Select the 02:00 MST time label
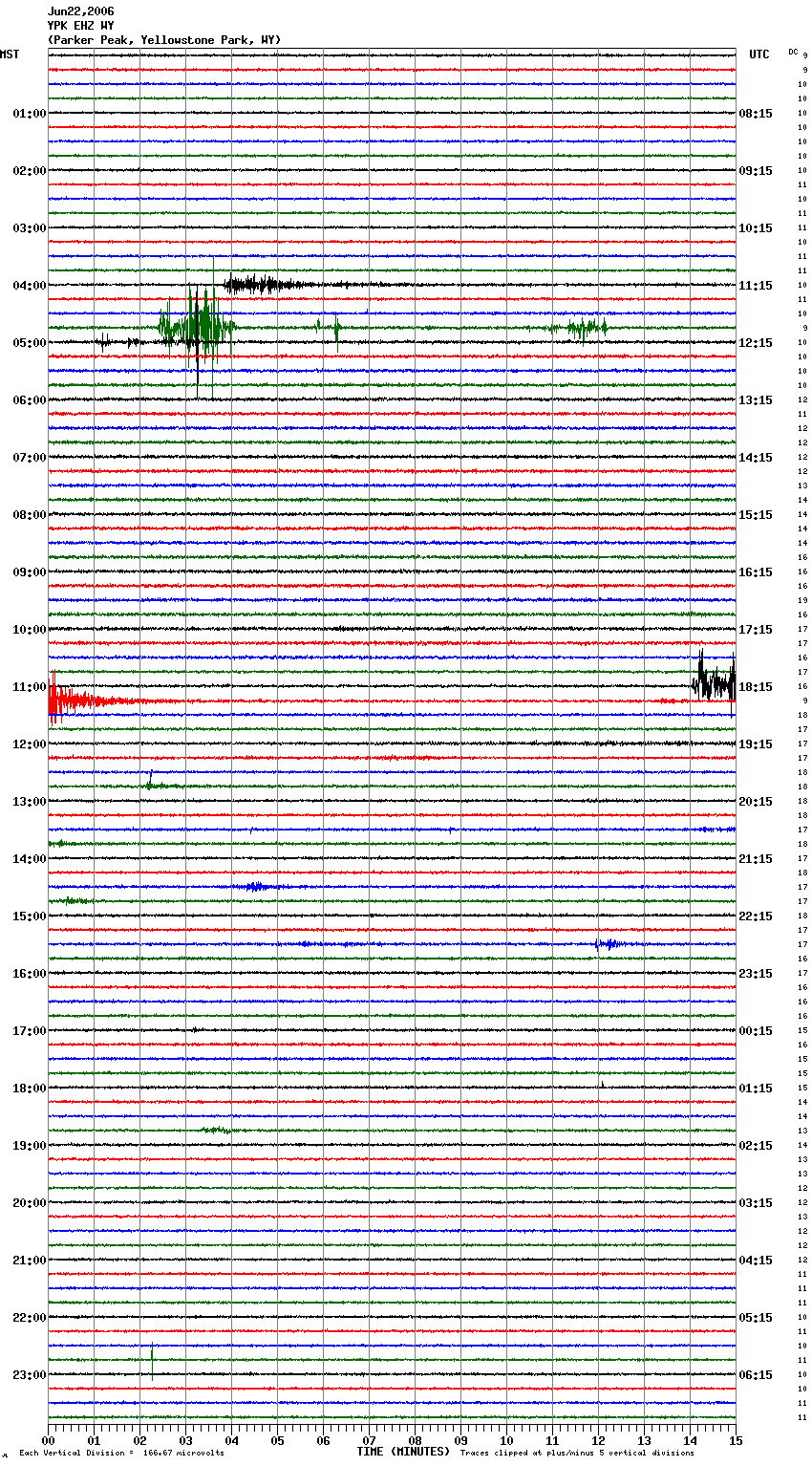 30,171
